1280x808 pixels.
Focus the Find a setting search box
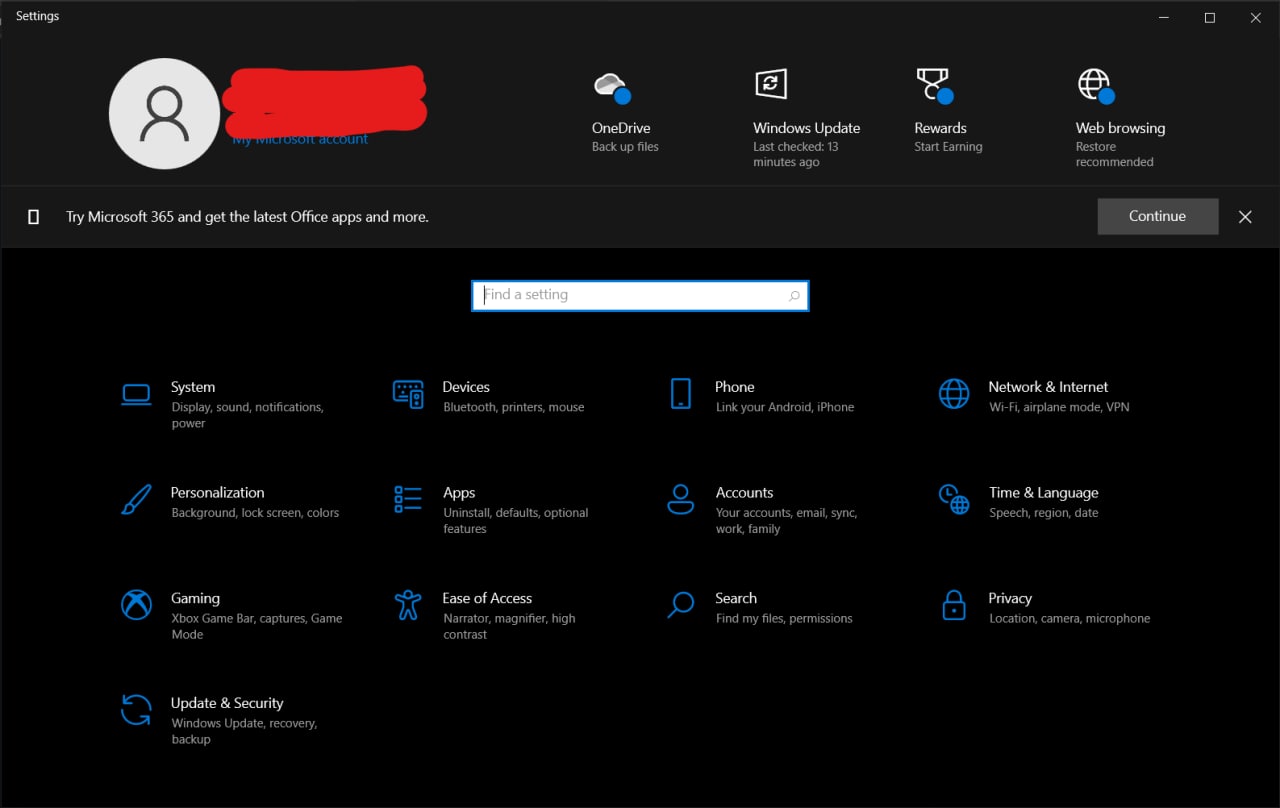[x=640, y=295]
